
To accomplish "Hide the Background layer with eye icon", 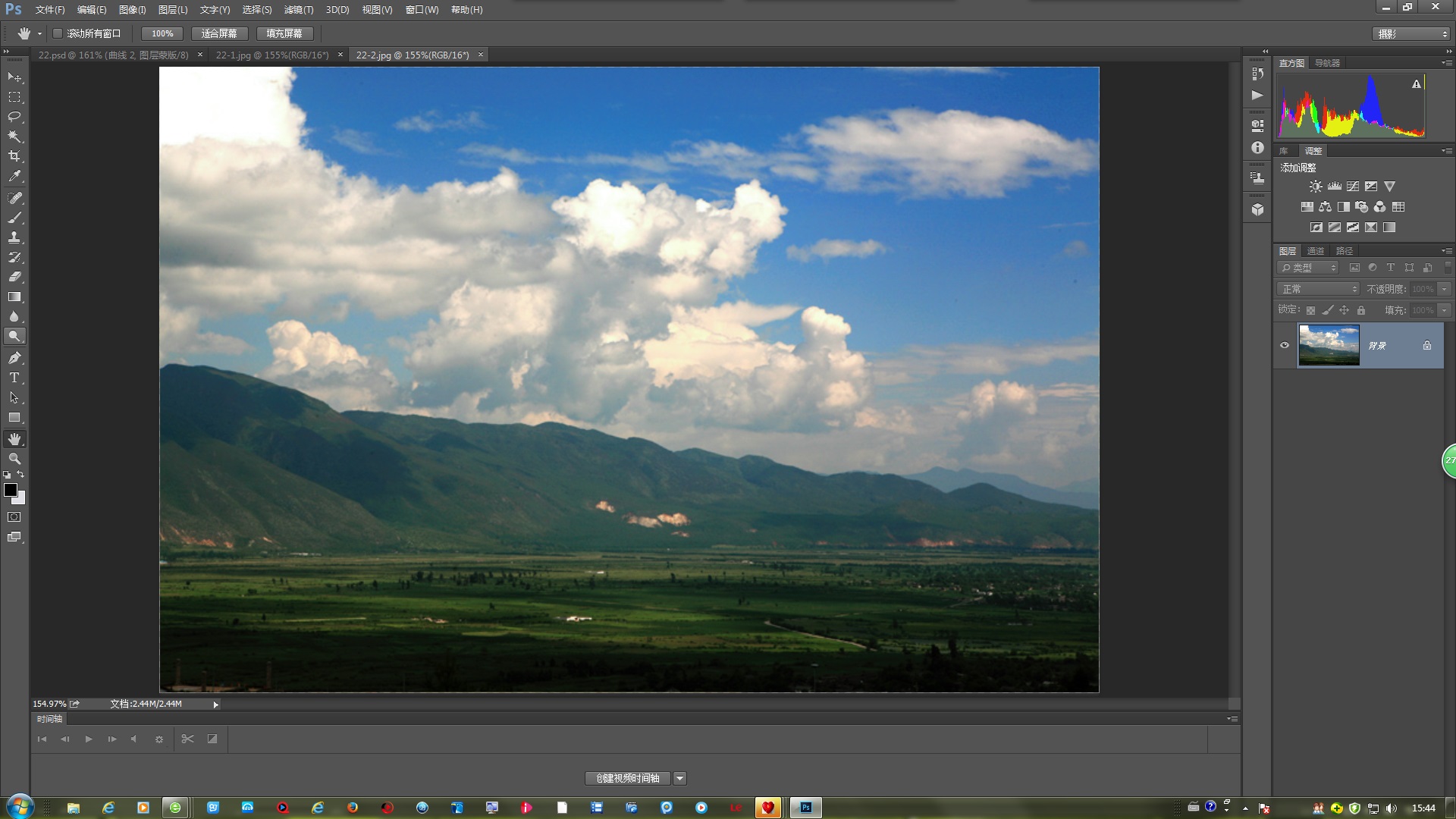I will coord(1285,346).
